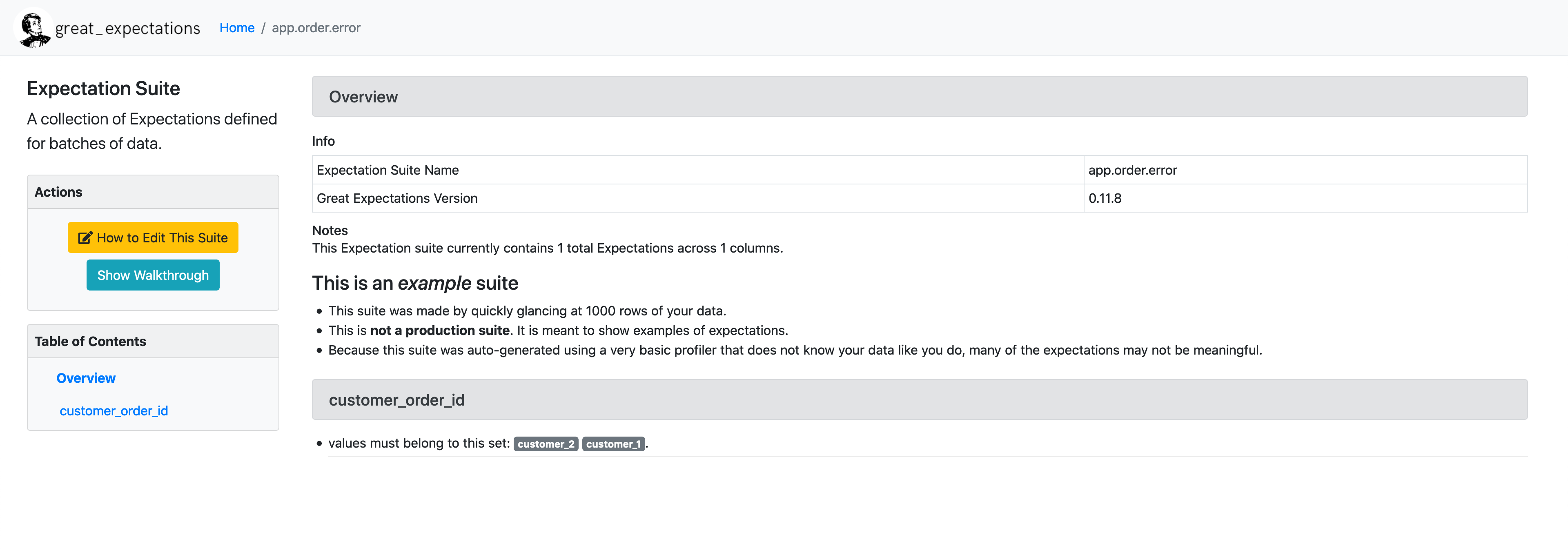Image resolution: width=1568 pixels, height=559 pixels.
Task: Jump to Overview in Table of Contents
Action: 86,378
